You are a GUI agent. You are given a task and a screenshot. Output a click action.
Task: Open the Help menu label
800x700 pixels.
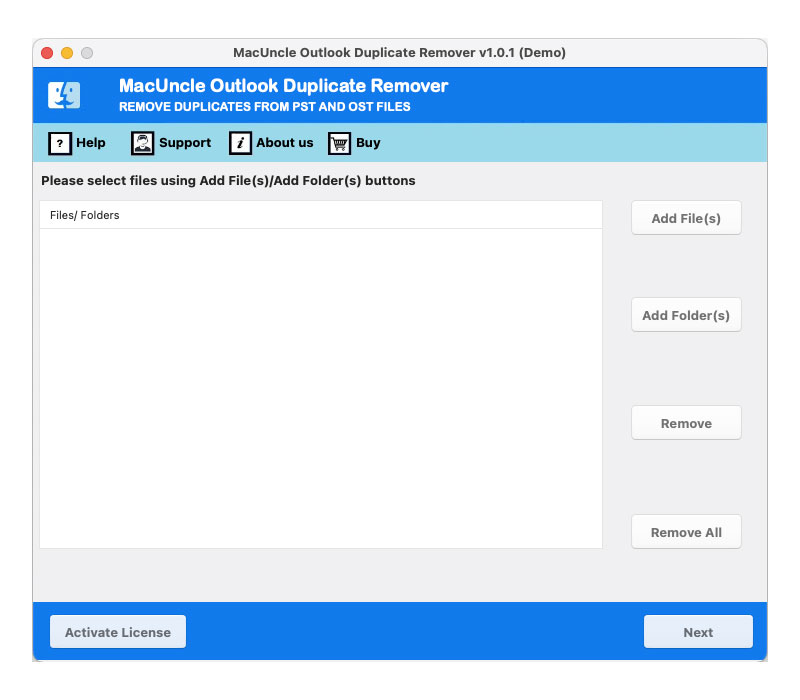91,143
